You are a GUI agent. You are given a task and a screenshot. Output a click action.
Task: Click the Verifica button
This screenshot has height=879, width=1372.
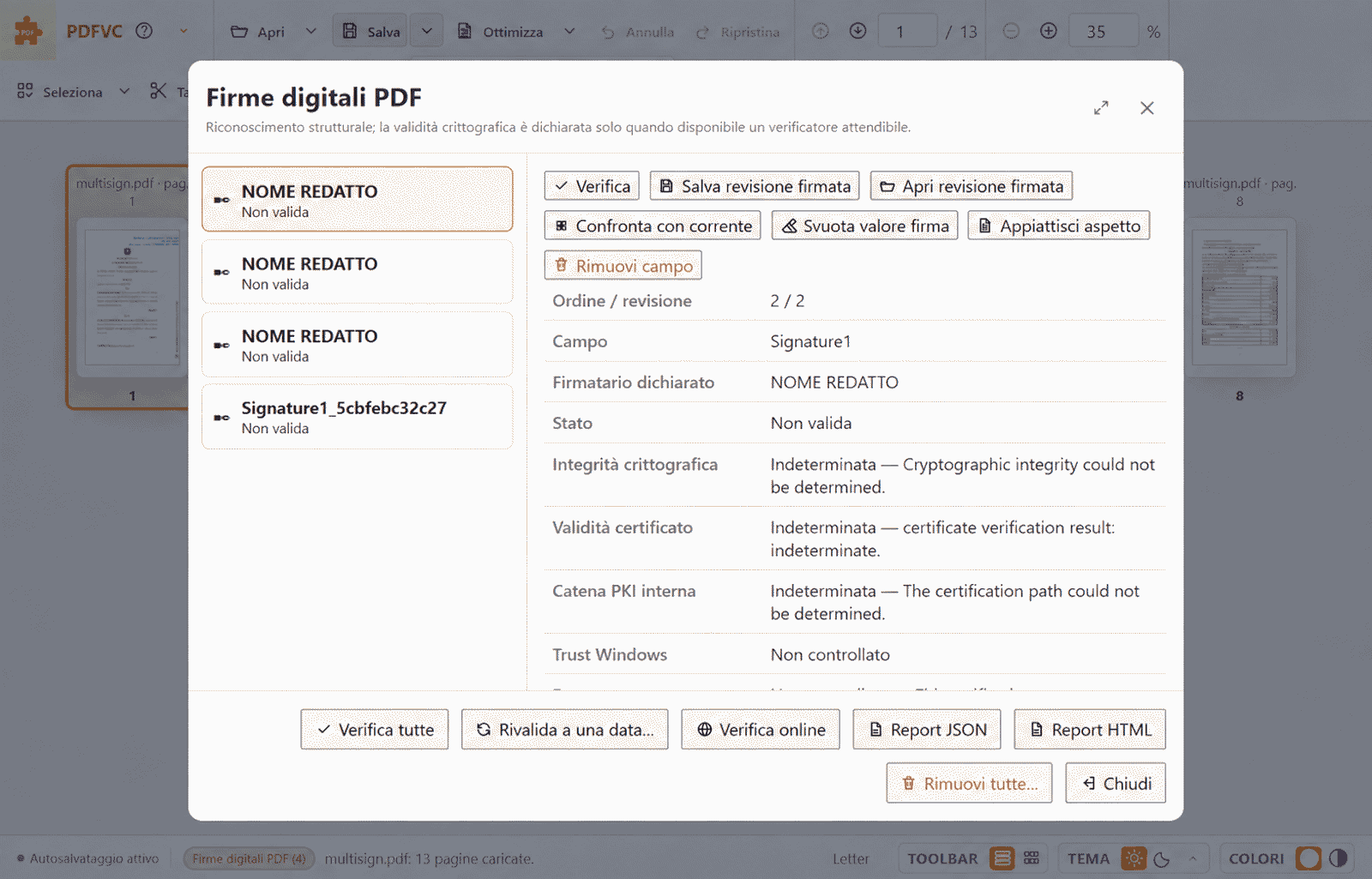592,186
